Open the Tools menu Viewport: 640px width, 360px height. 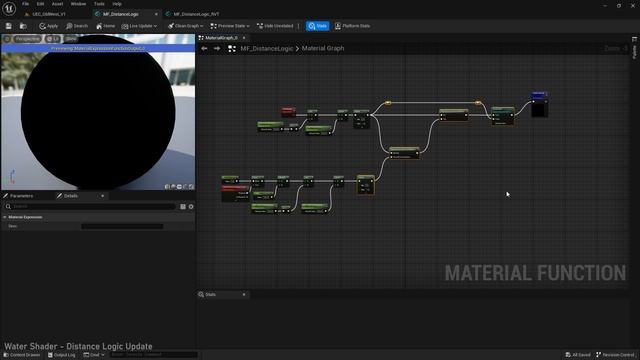99,4
